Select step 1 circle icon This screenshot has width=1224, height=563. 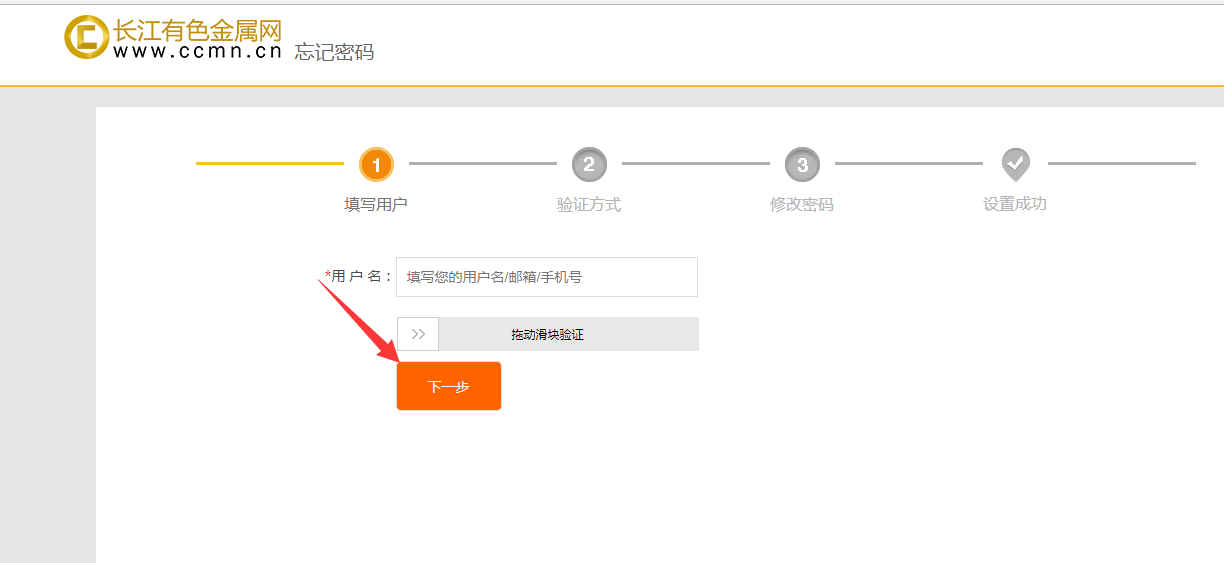click(x=376, y=165)
